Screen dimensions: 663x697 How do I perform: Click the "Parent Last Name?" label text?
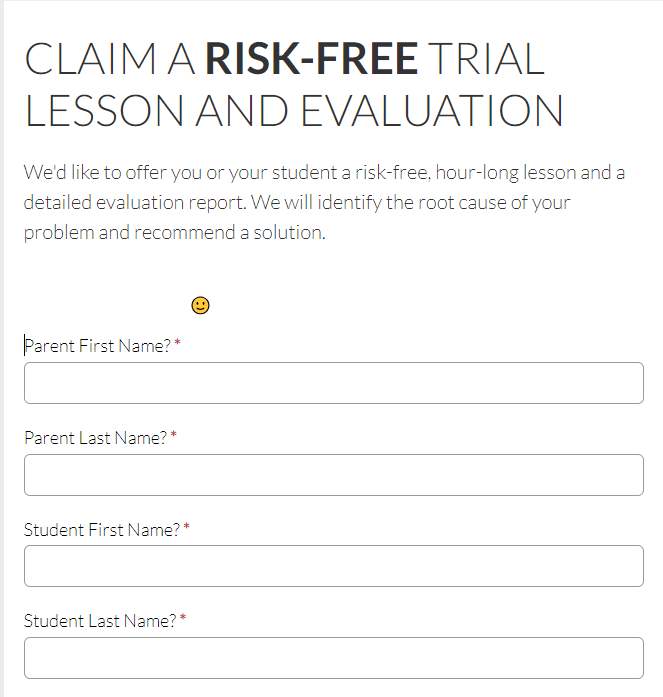pyautogui.click(x=96, y=438)
